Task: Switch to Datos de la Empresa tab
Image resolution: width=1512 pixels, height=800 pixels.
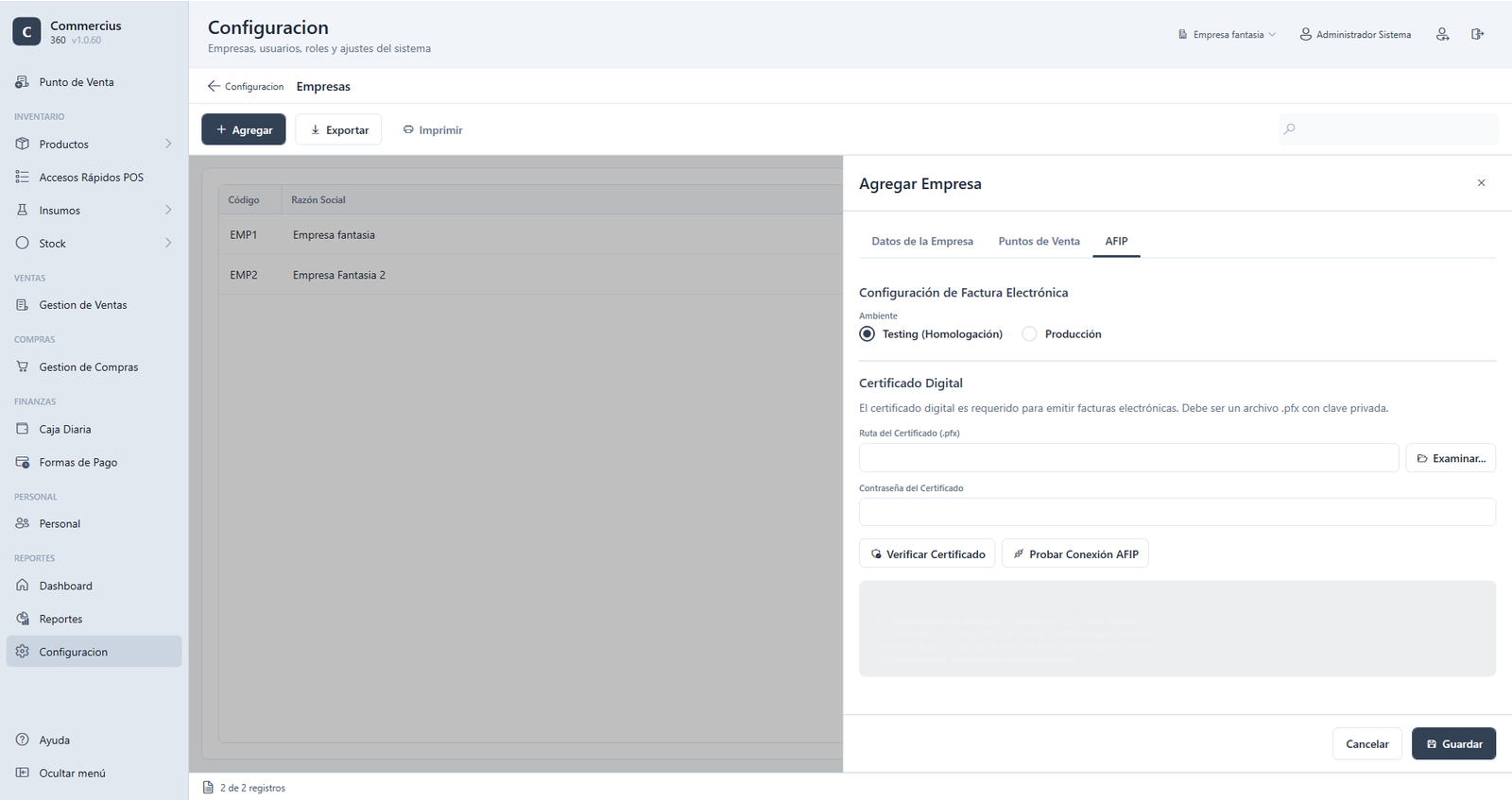Action: point(922,241)
